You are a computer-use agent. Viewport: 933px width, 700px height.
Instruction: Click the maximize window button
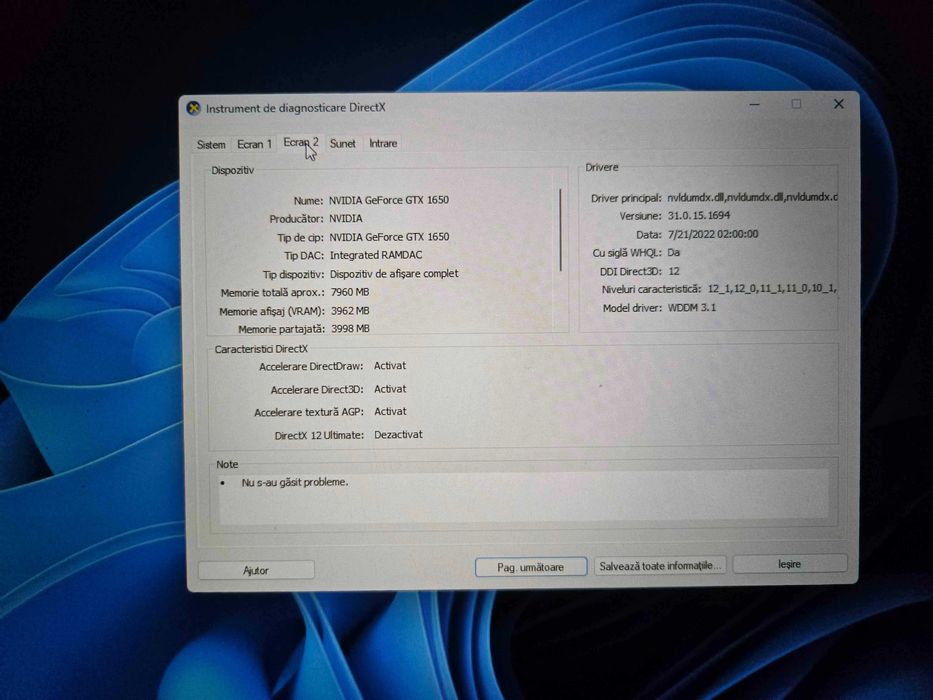(796, 104)
